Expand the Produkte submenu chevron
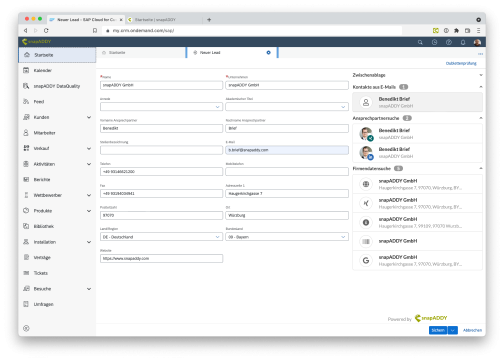 click(x=89, y=211)
